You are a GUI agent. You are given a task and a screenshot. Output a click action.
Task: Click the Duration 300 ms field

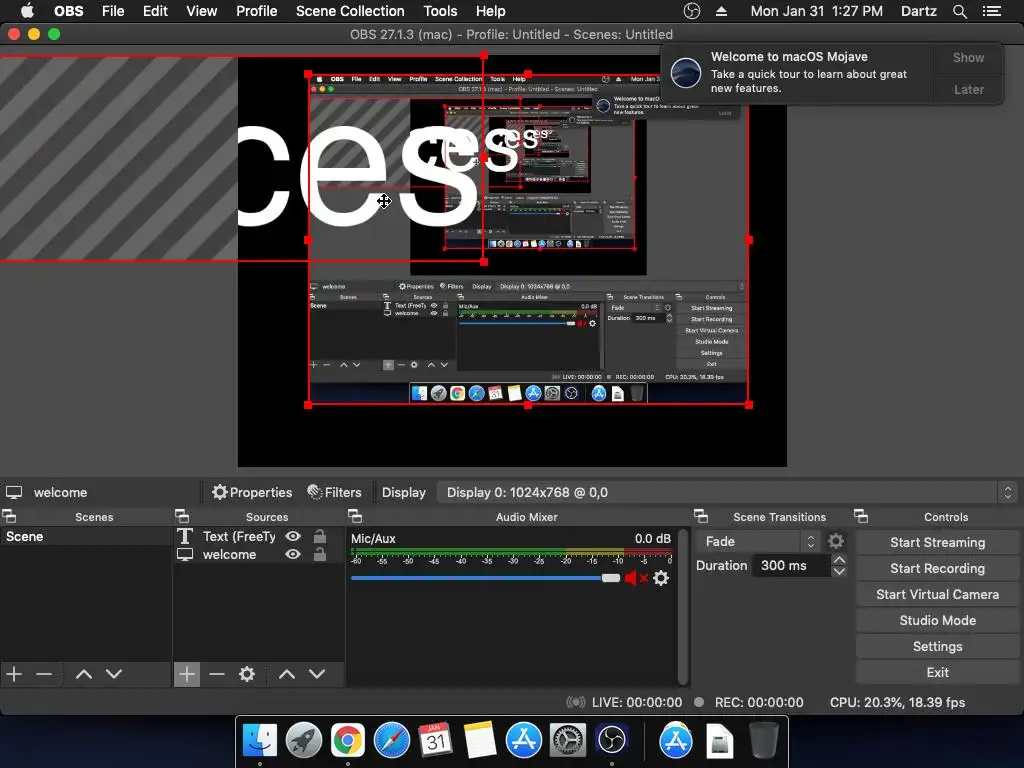pyautogui.click(x=792, y=566)
